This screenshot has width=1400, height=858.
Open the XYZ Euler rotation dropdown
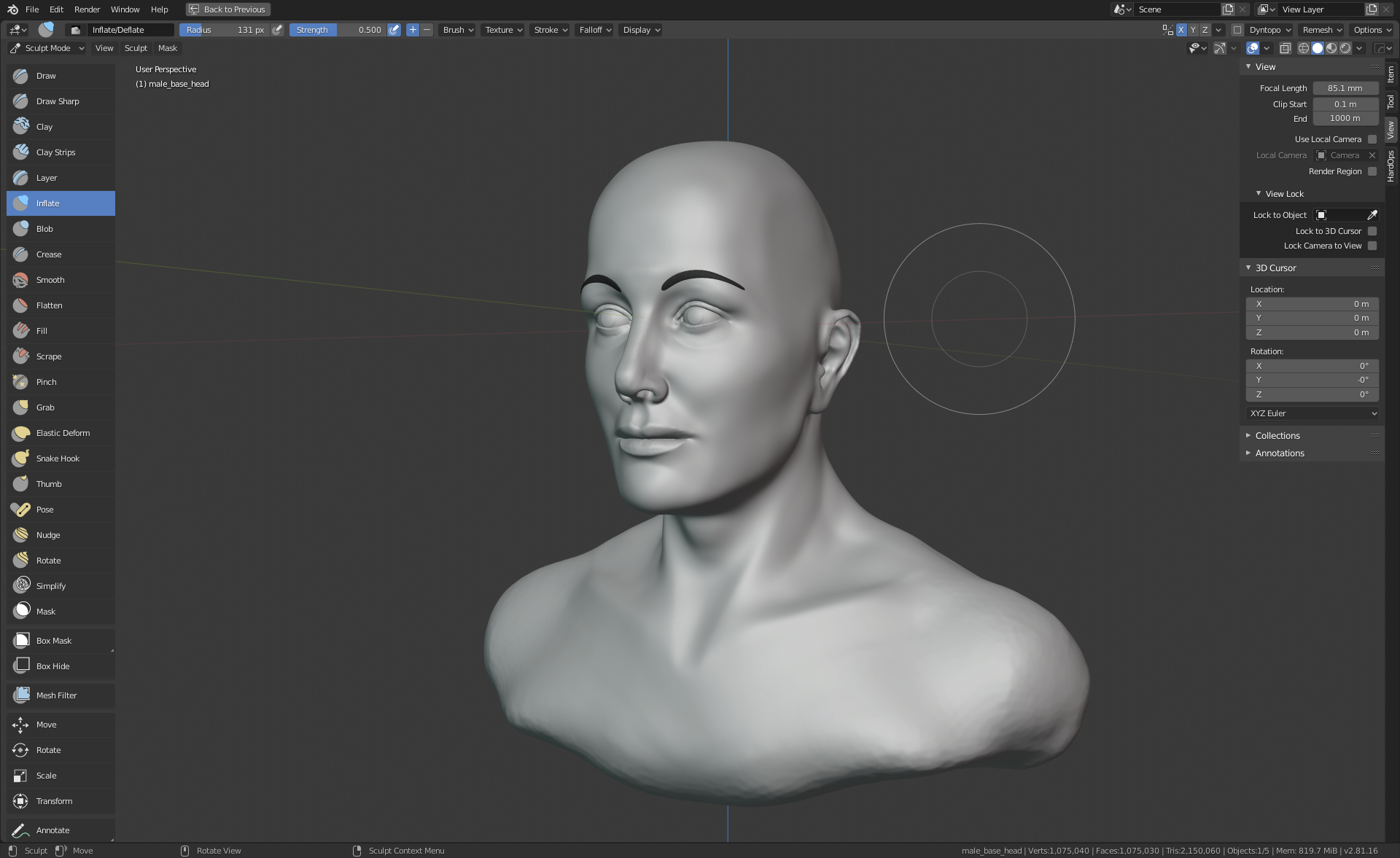click(x=1312, y=413)
